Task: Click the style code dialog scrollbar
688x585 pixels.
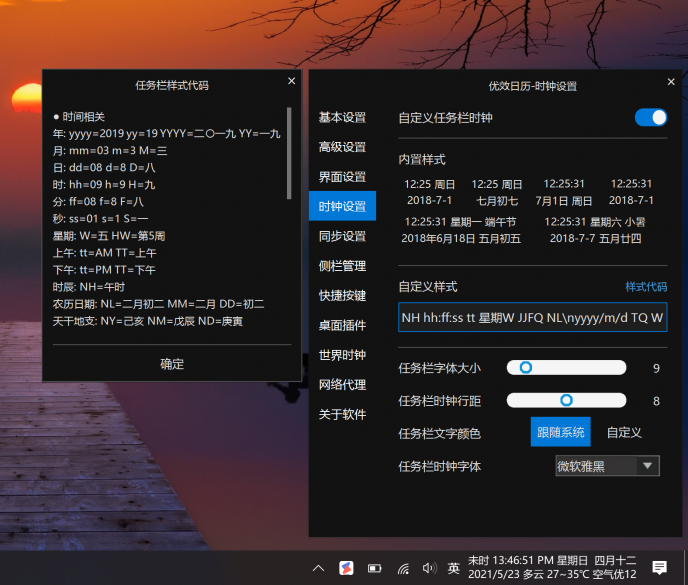Action: pyautogui.click(x=289, y=153)
